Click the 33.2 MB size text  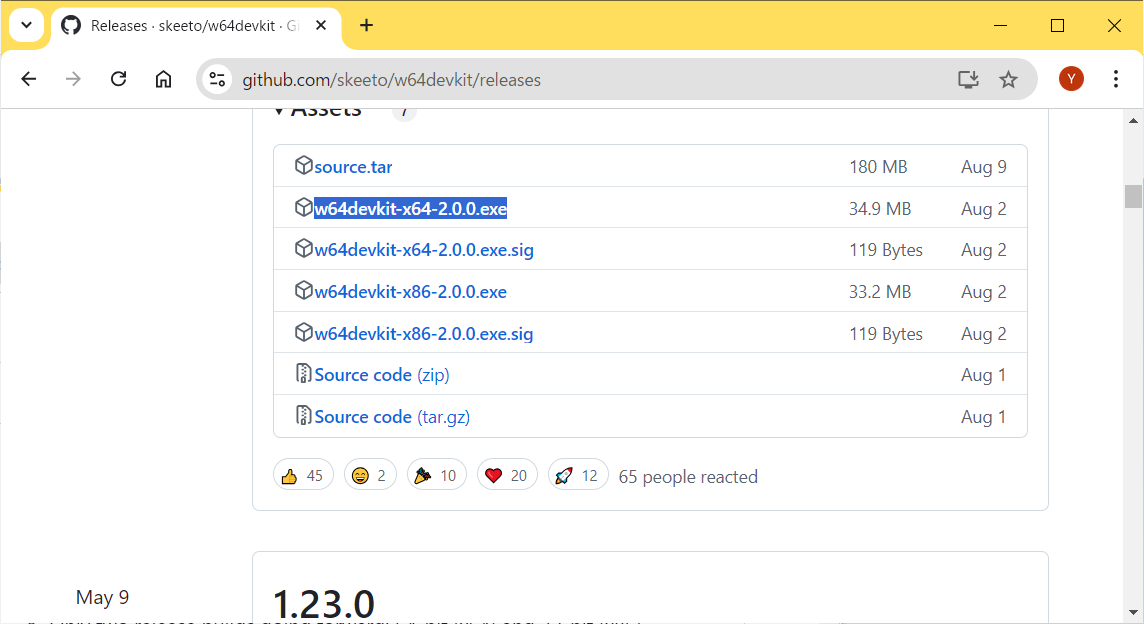pos(880,292)
